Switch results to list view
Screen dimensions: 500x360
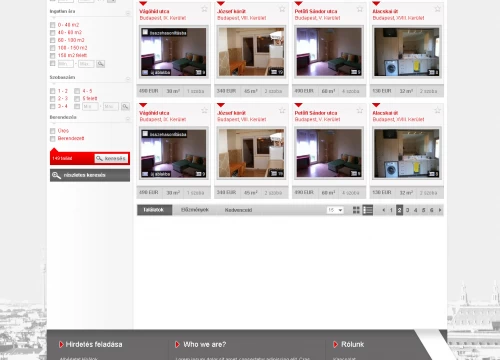(x=368, y=210)
